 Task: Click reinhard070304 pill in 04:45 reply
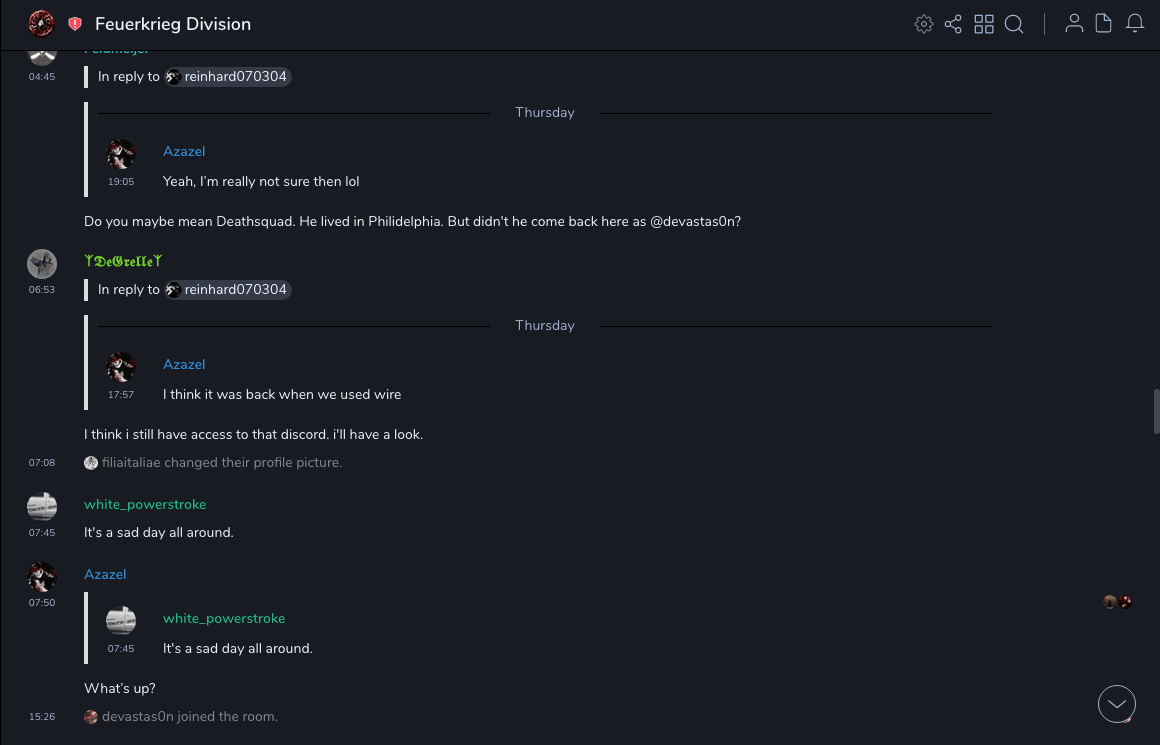click(228, 77)
